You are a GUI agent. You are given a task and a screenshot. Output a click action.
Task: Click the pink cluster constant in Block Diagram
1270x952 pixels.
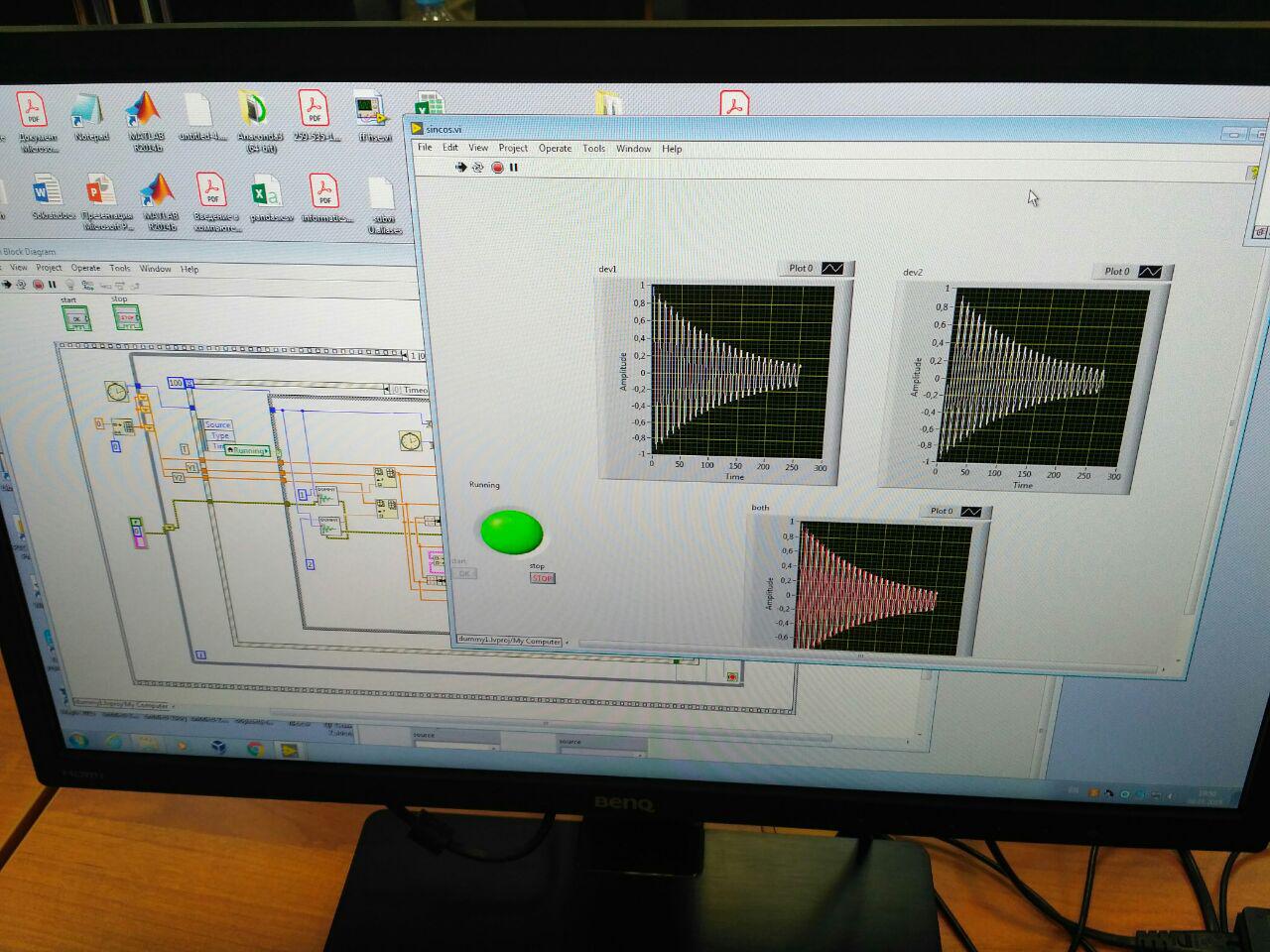139,533
